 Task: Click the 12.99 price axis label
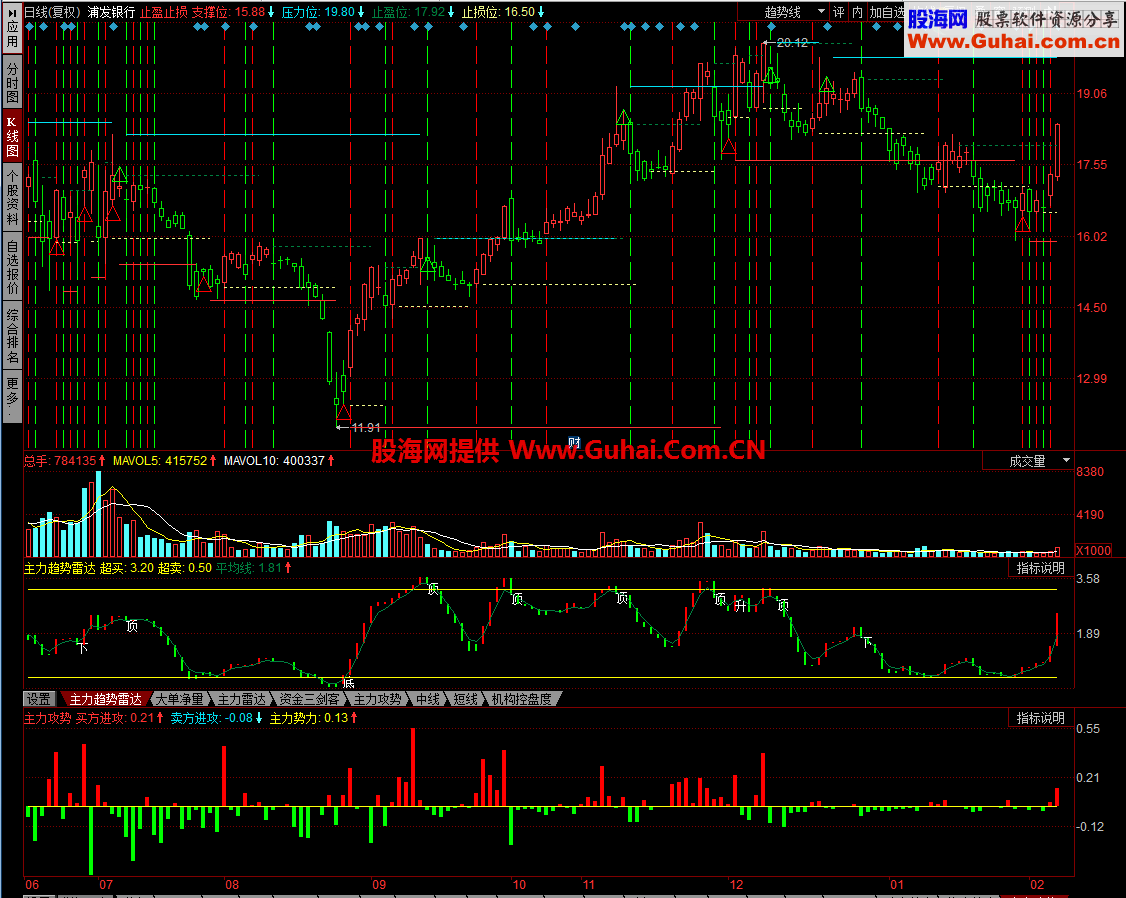1092,378
